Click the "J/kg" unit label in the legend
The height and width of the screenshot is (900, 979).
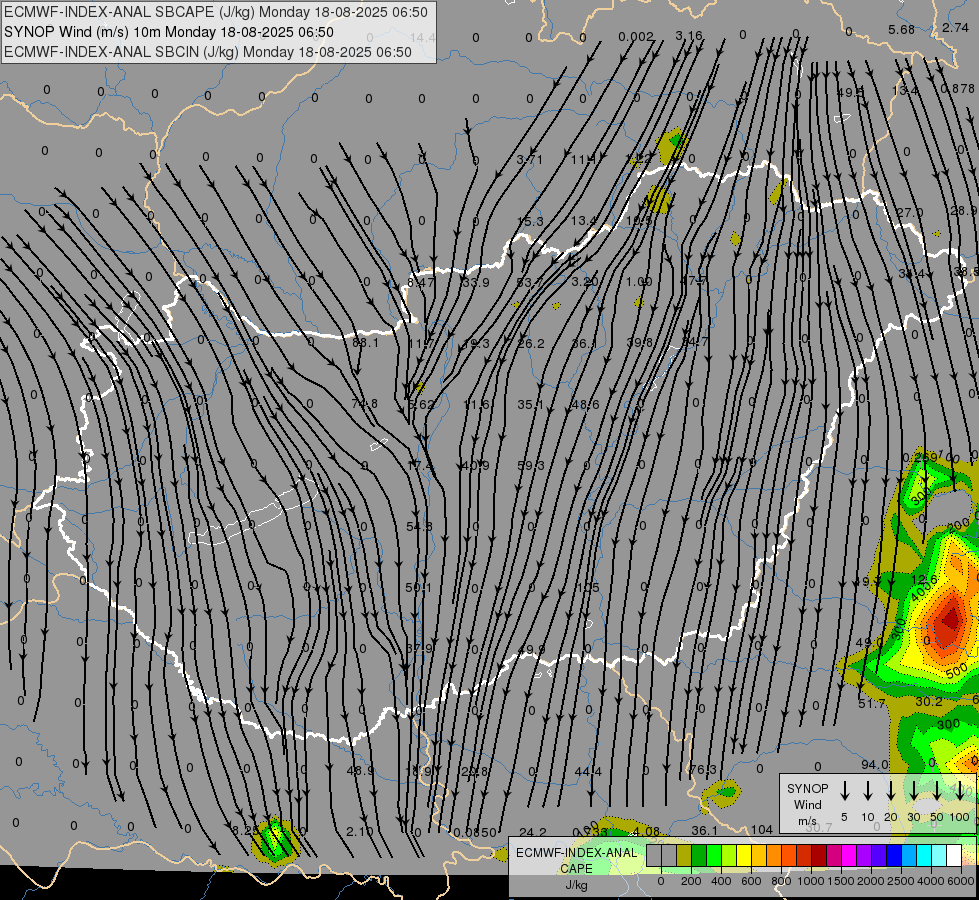tap(576, 884)
